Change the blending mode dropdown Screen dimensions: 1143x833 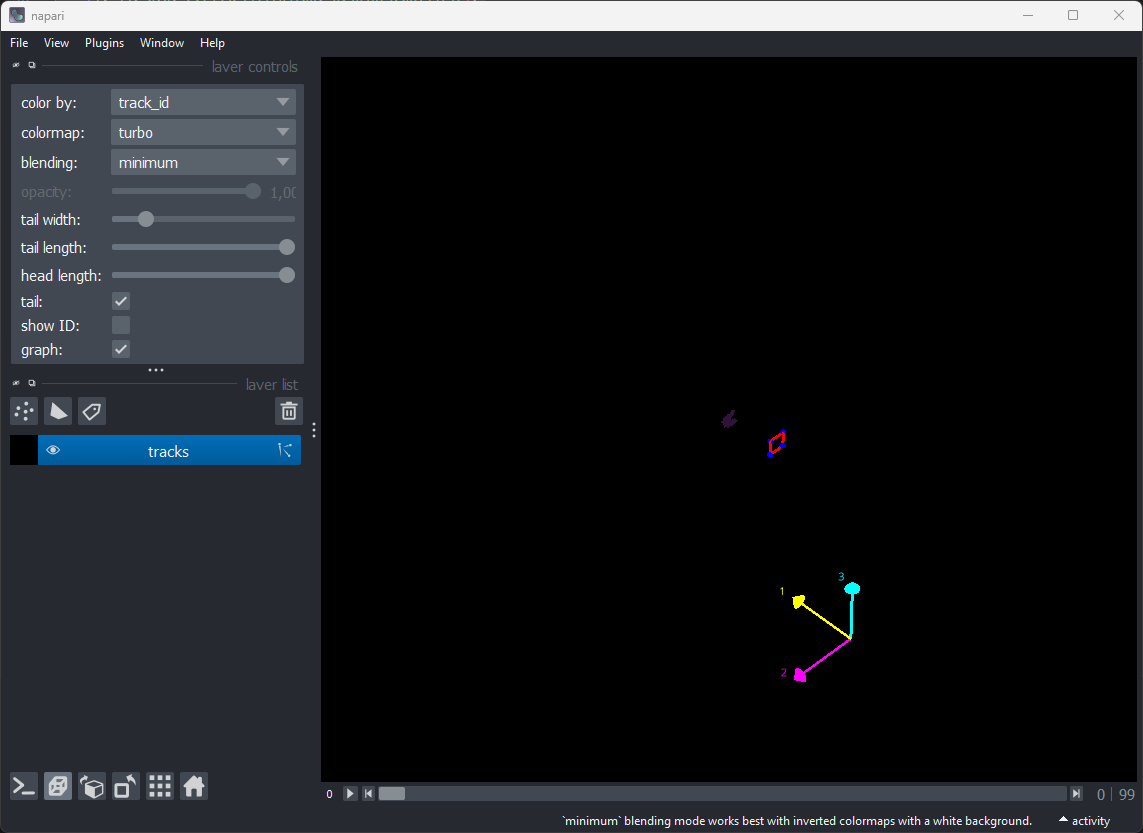point(203,161)
